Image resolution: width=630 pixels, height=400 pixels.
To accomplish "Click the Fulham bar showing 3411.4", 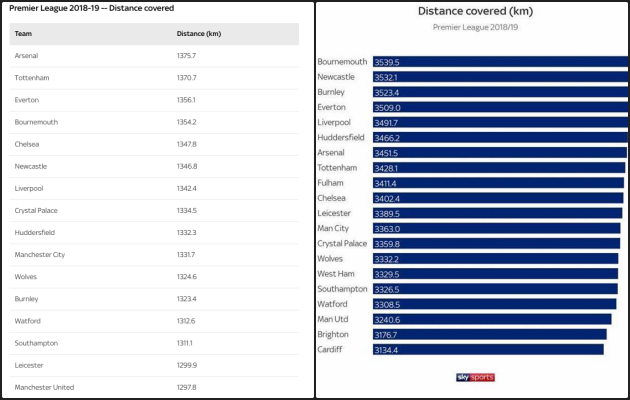I will 497,183.
